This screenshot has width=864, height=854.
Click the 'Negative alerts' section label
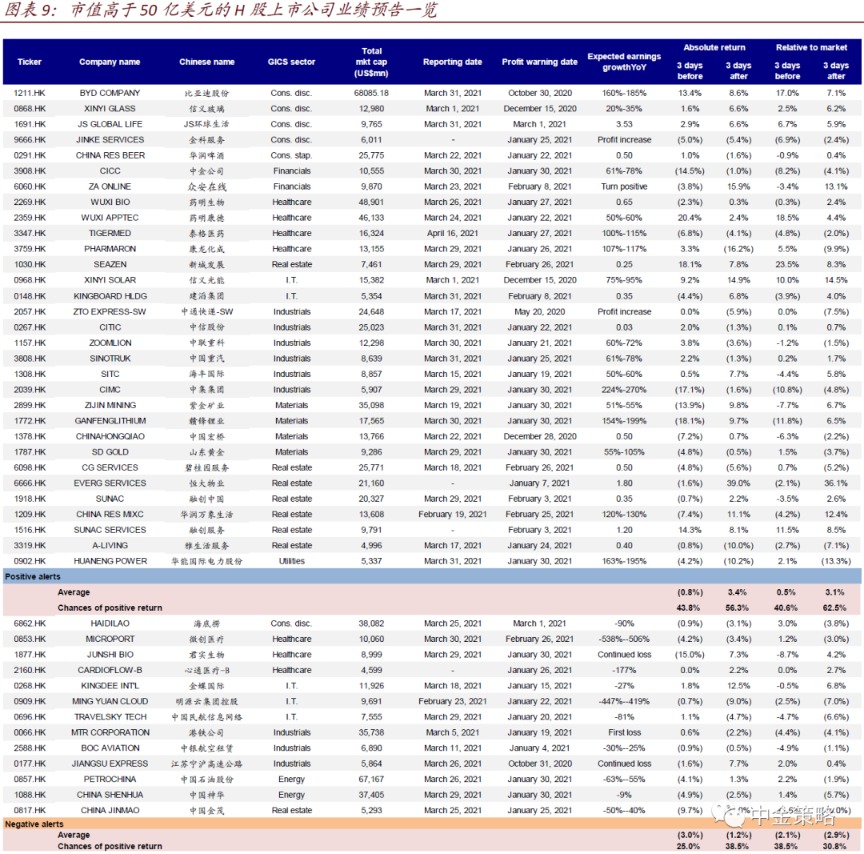pos(34,824)
